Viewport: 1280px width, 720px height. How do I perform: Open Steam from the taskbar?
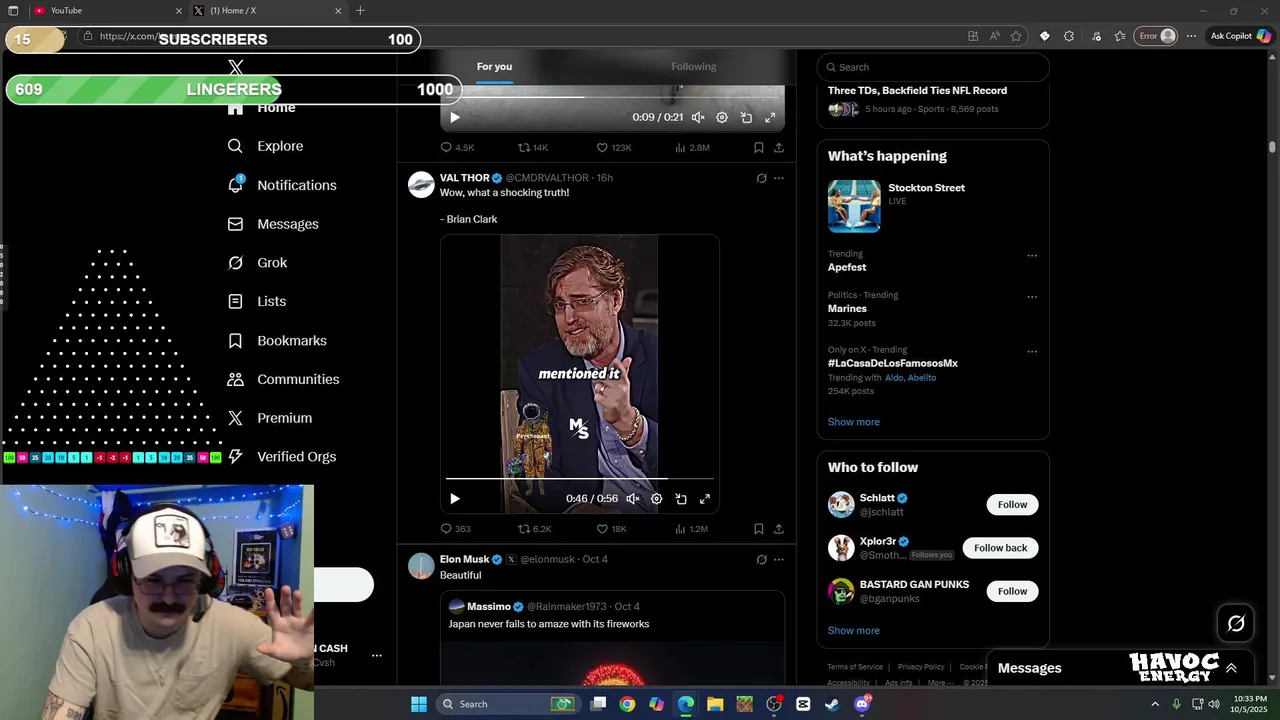[x=832, y=704]
